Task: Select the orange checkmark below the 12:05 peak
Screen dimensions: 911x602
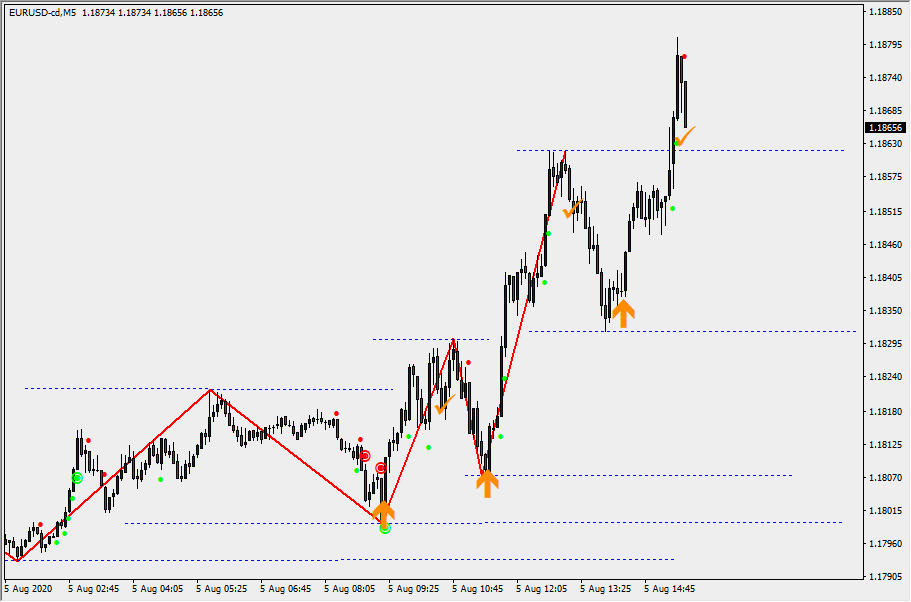Action: 573,209
